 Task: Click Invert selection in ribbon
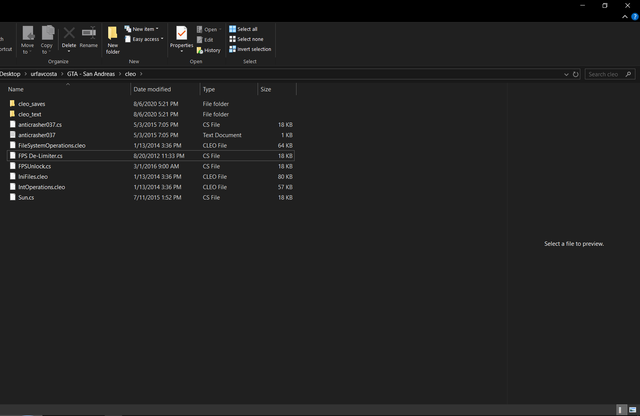[250, 49]
